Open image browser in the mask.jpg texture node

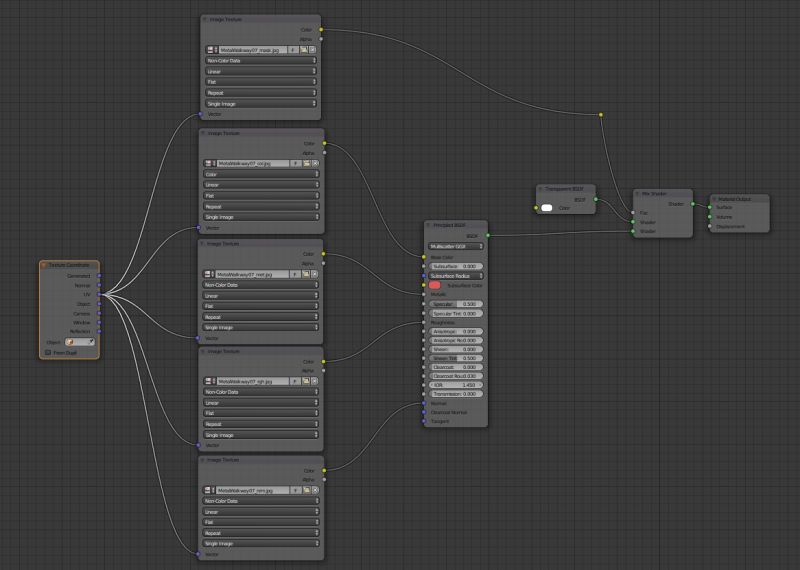click(212, 50)
